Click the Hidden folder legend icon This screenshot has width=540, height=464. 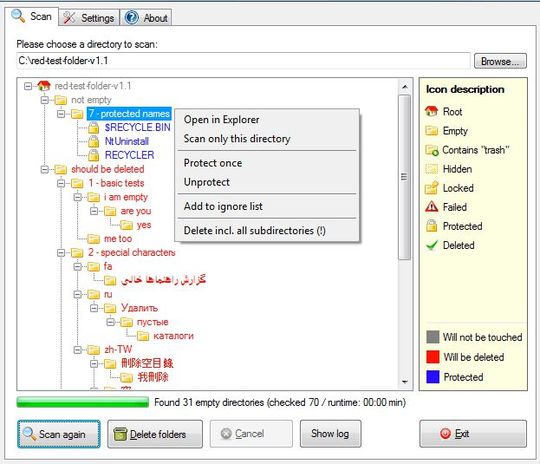[x=432, y=169]
